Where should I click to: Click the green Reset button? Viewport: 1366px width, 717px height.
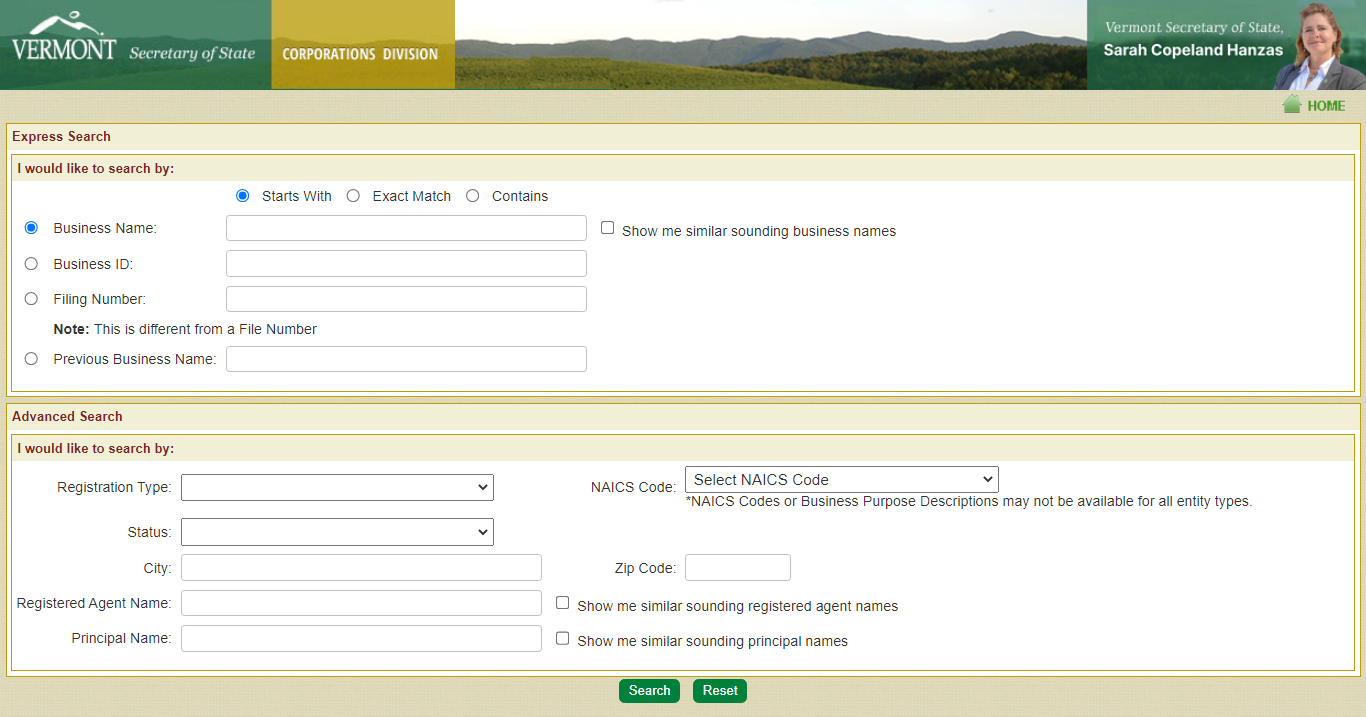coord(720,691)
